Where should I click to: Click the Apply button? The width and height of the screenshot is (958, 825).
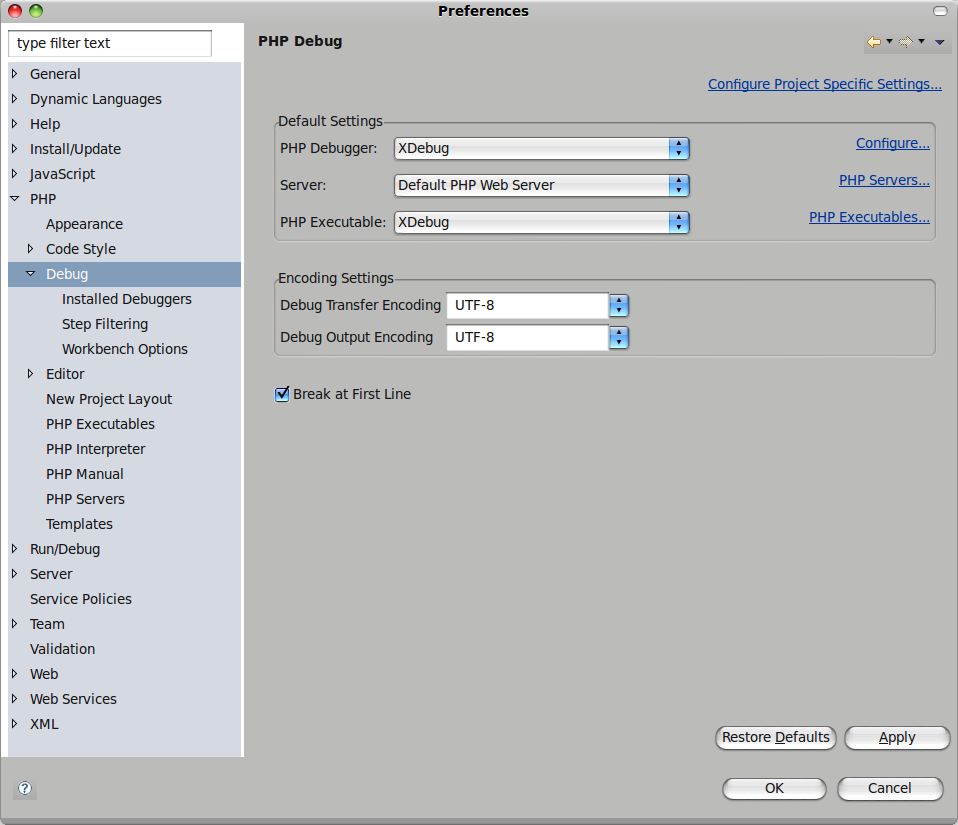(896, 738)
